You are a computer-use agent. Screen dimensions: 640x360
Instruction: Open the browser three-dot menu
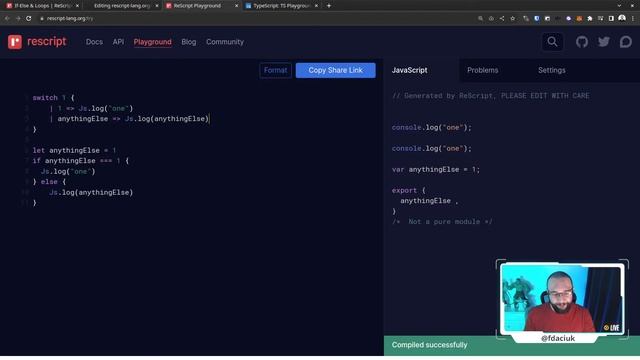pyautogui.click(x=633, y=18)
